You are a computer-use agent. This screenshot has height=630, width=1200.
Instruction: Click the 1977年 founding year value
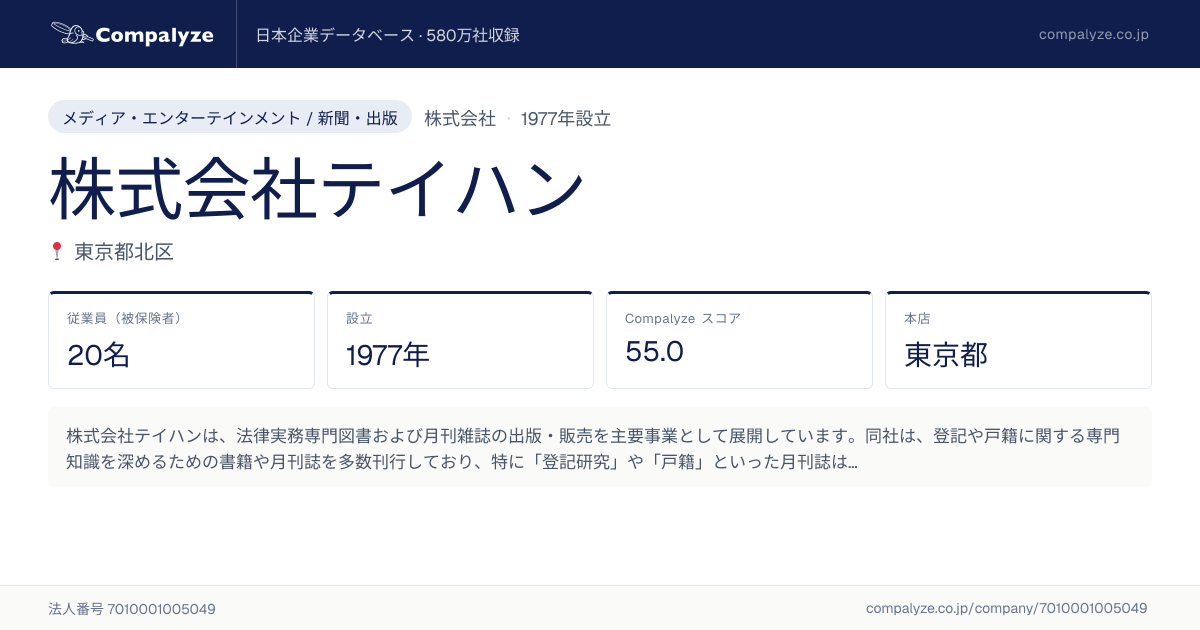coord(388,355)
